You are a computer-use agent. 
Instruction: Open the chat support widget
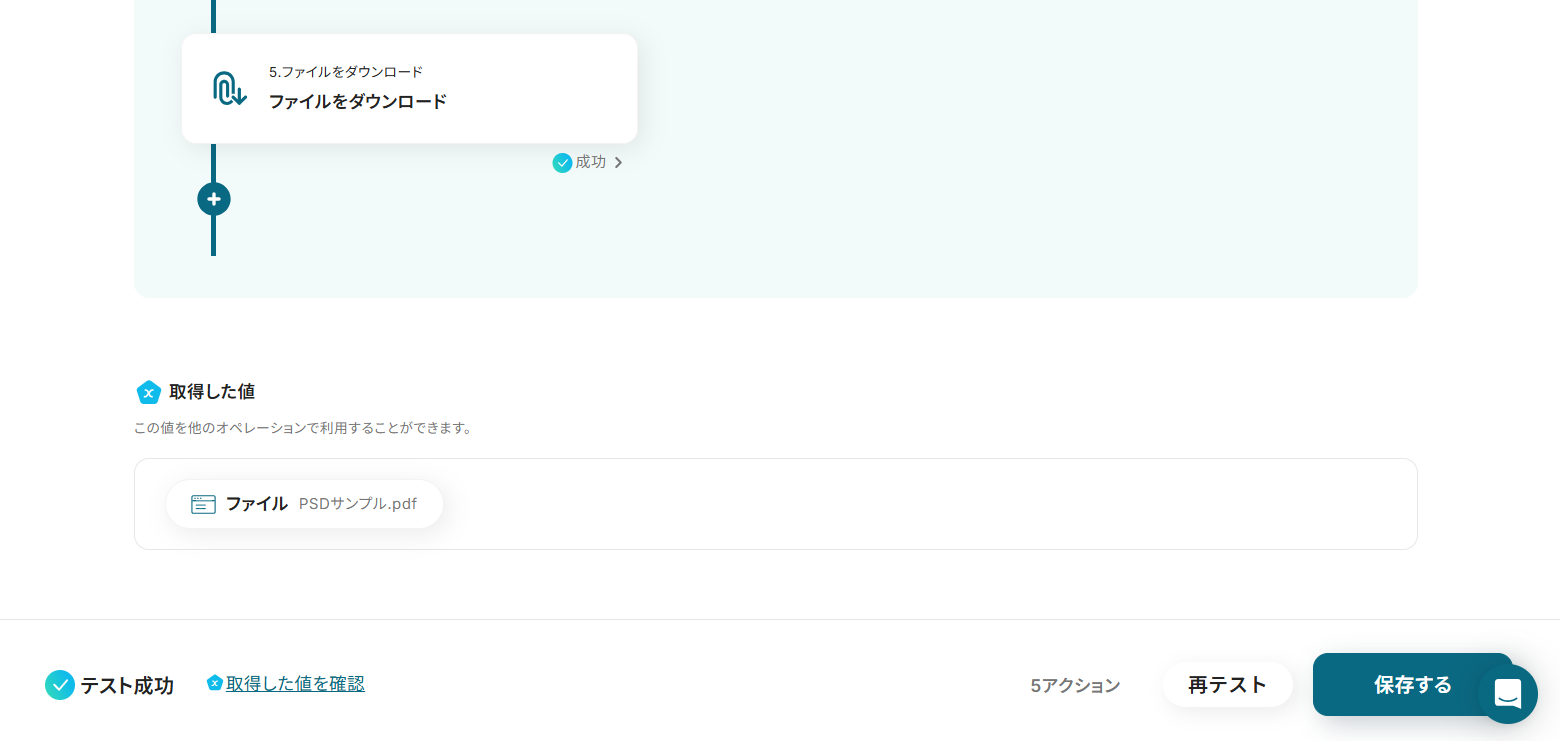(1507, 693)
